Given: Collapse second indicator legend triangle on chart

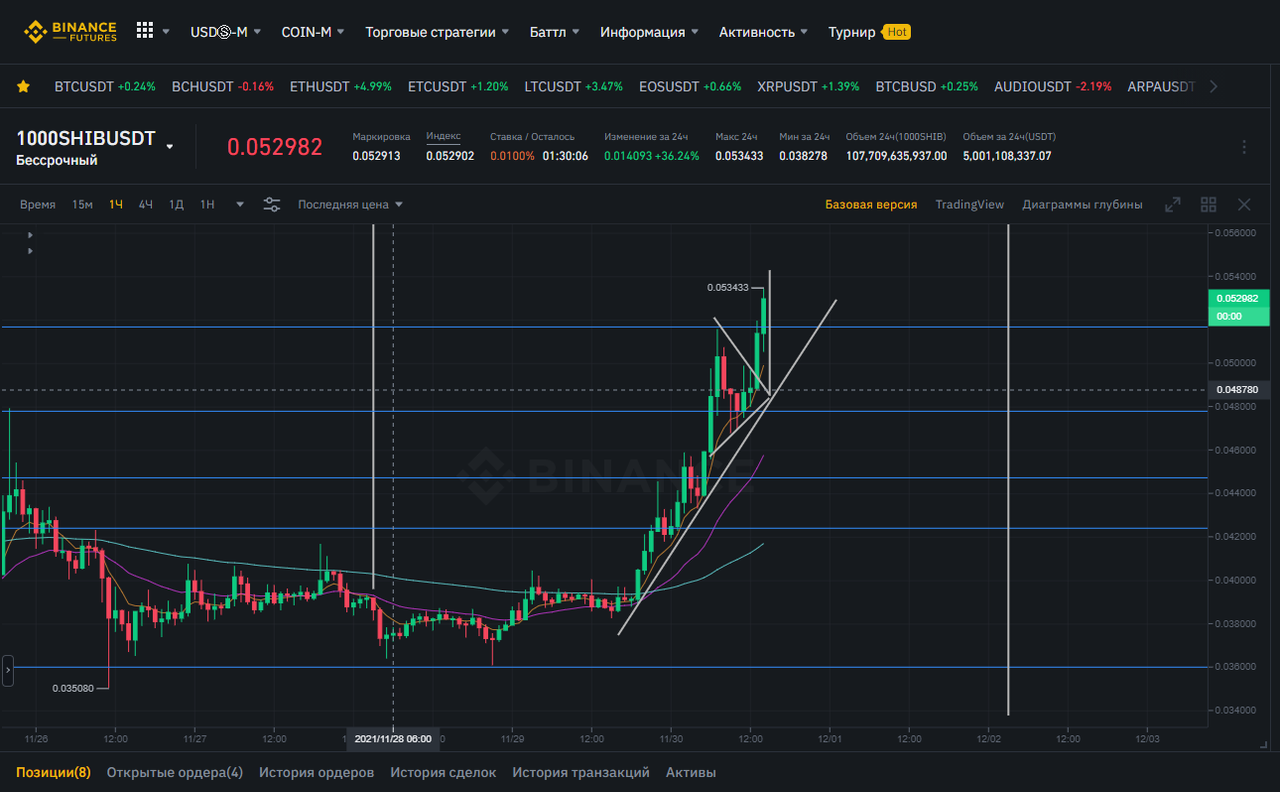Looking at the screenshot, I should pyautogui.click(x=30, y=251).
